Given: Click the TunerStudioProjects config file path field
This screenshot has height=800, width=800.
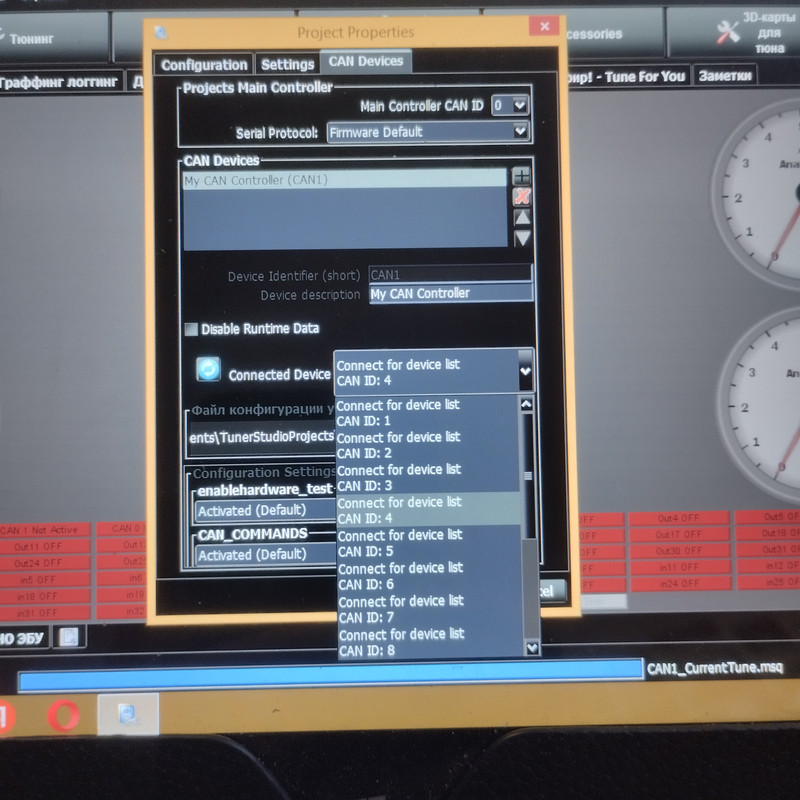Looking at the screenshot, I should [261, 438].
